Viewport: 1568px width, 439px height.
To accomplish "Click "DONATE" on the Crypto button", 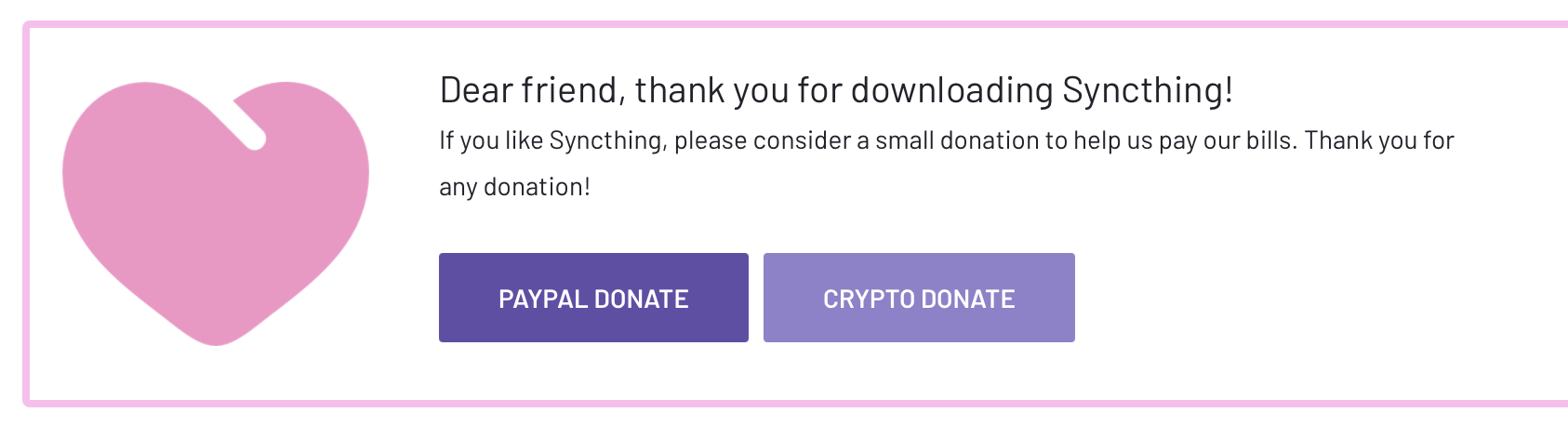I will pos(968,299).
